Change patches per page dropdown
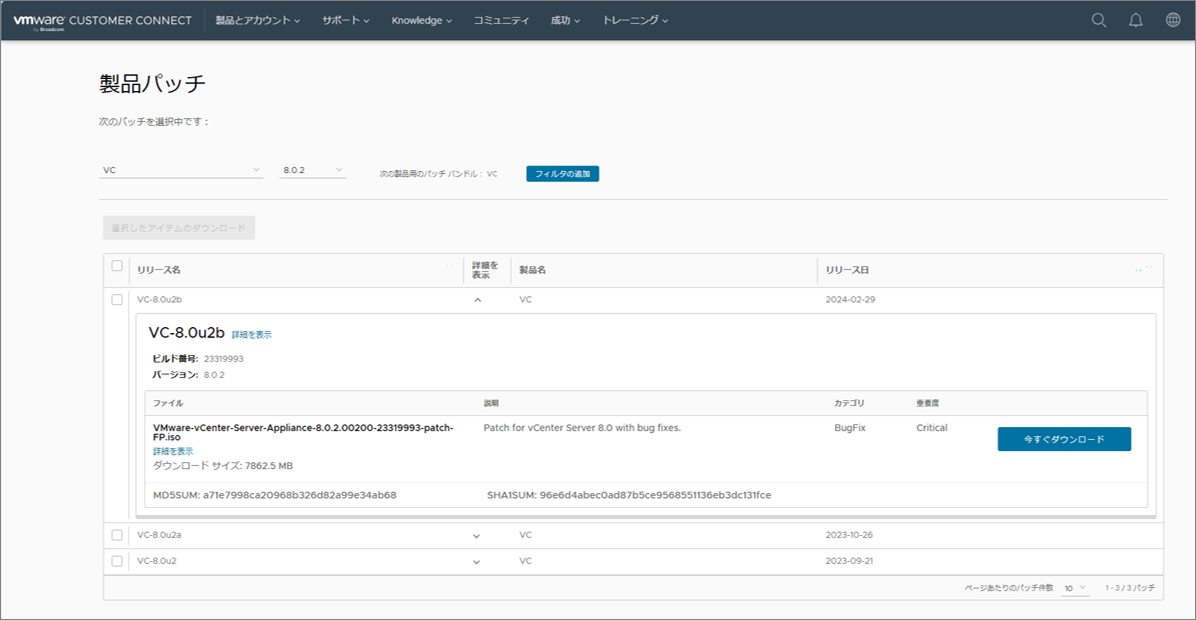The image size is (1196, 620). (x=1075, y=588)
